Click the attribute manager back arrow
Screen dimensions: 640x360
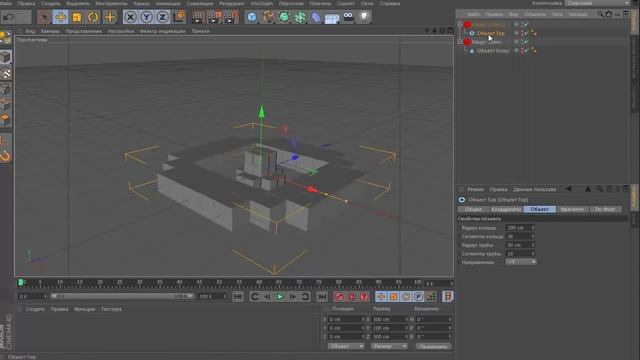point(569,189)
